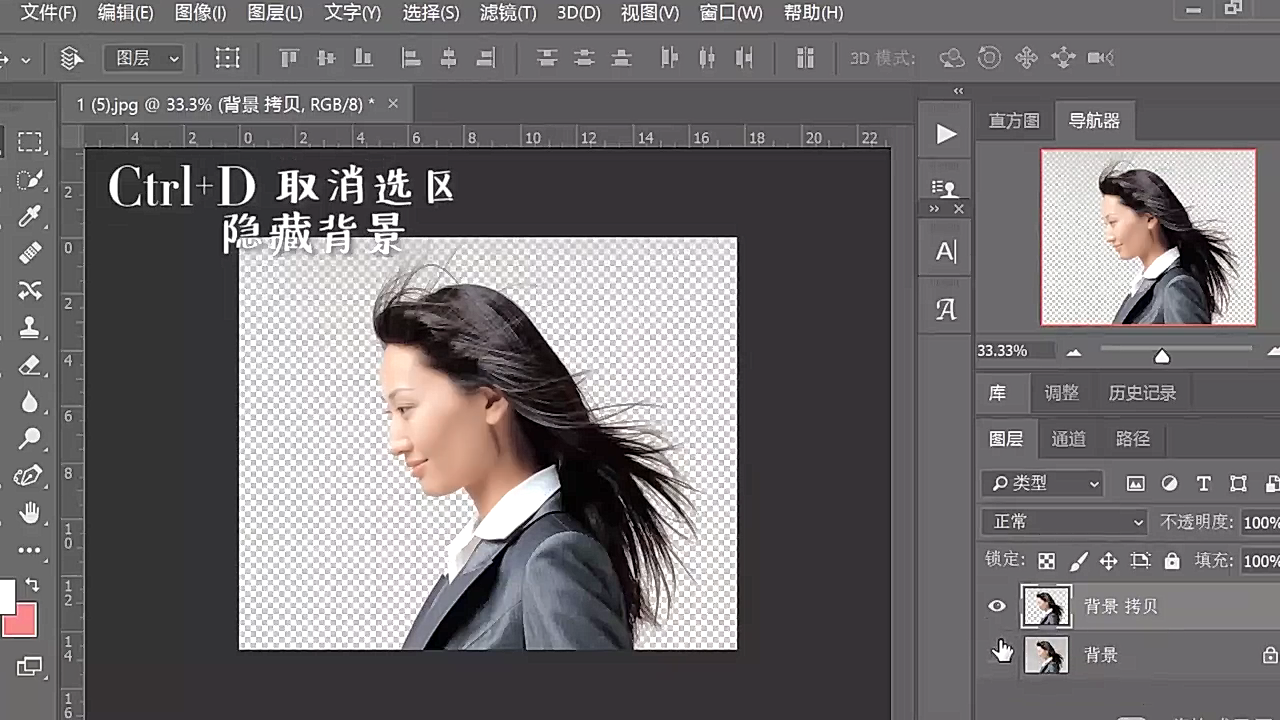Open the 图层 auto-select dropdown

click(143, 59)
